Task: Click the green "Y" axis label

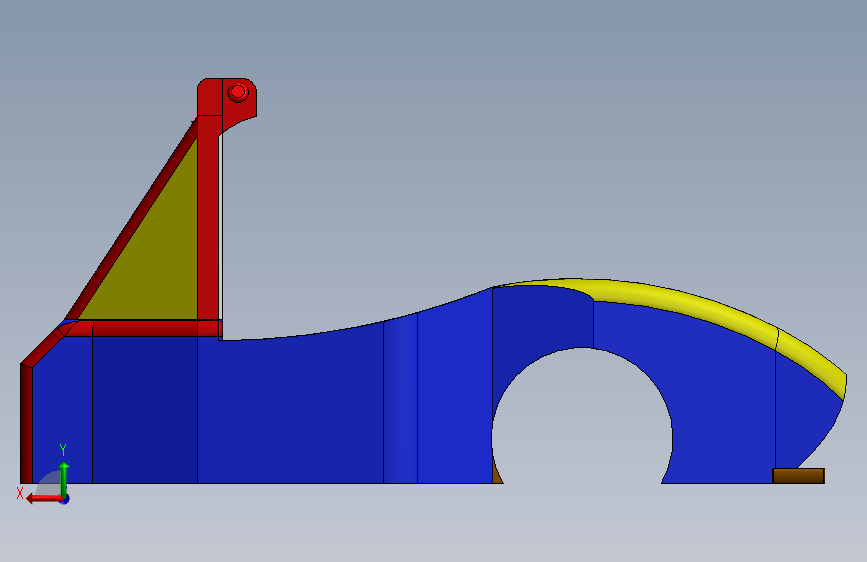Action: coord(63,450)
